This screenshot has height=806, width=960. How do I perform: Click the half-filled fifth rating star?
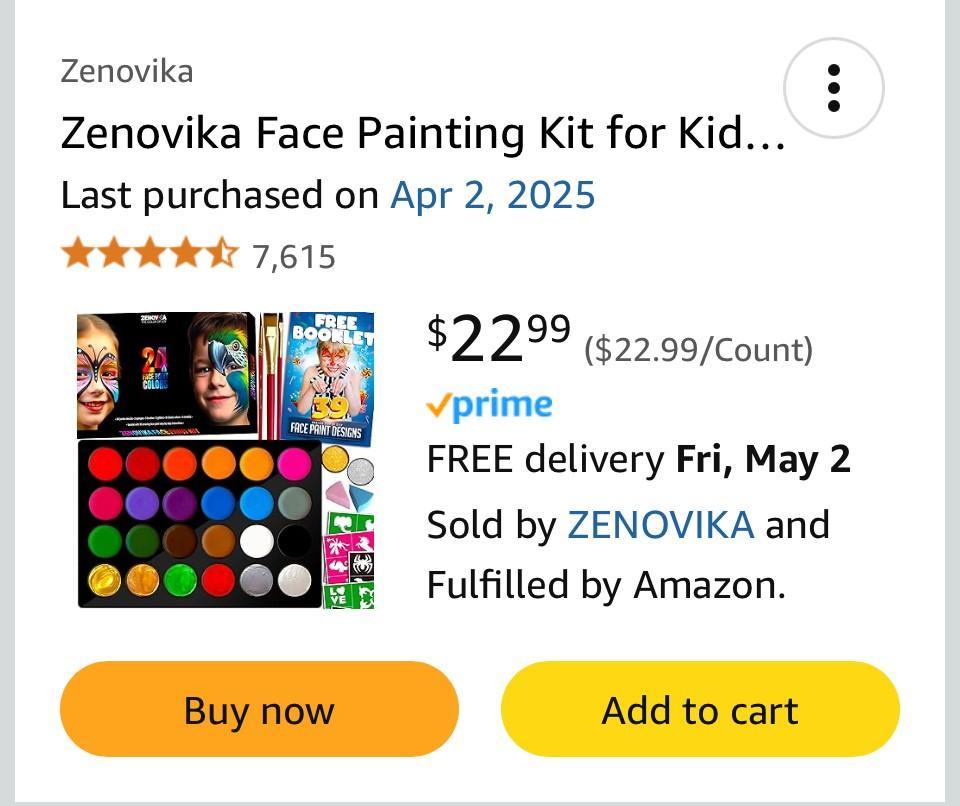[x=224, y=255]
